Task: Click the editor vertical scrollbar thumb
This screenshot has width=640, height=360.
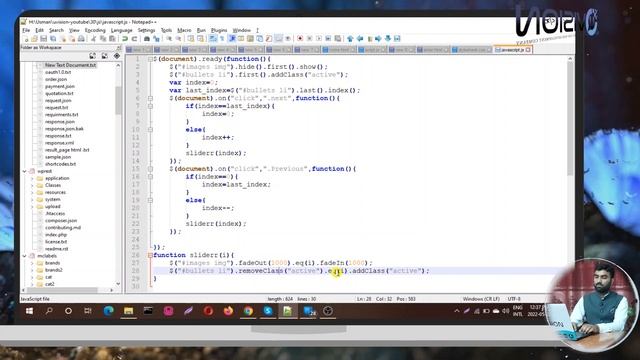Action: coord(570,118)
